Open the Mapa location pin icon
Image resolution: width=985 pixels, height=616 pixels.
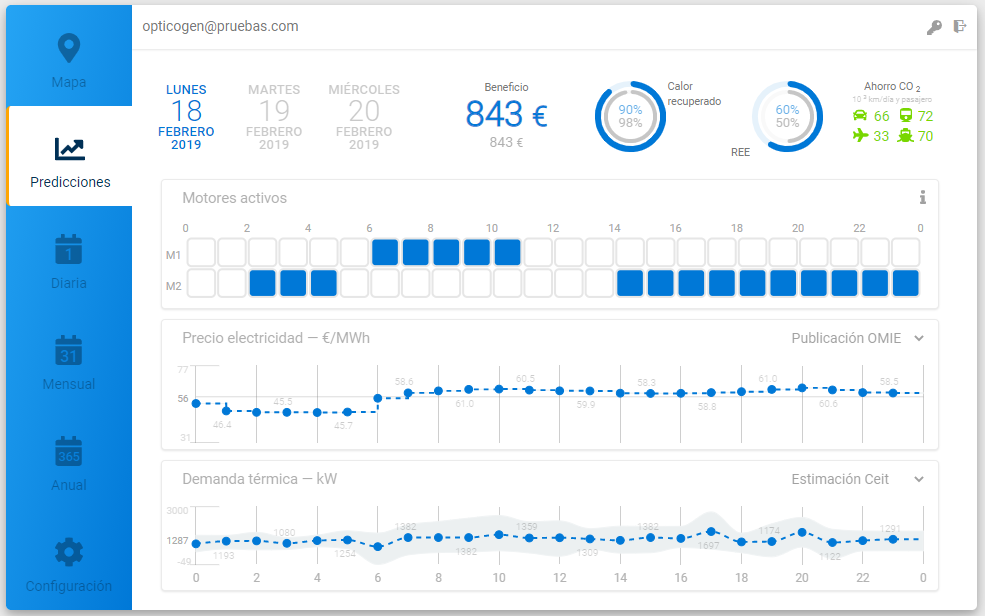coord(68,48)
